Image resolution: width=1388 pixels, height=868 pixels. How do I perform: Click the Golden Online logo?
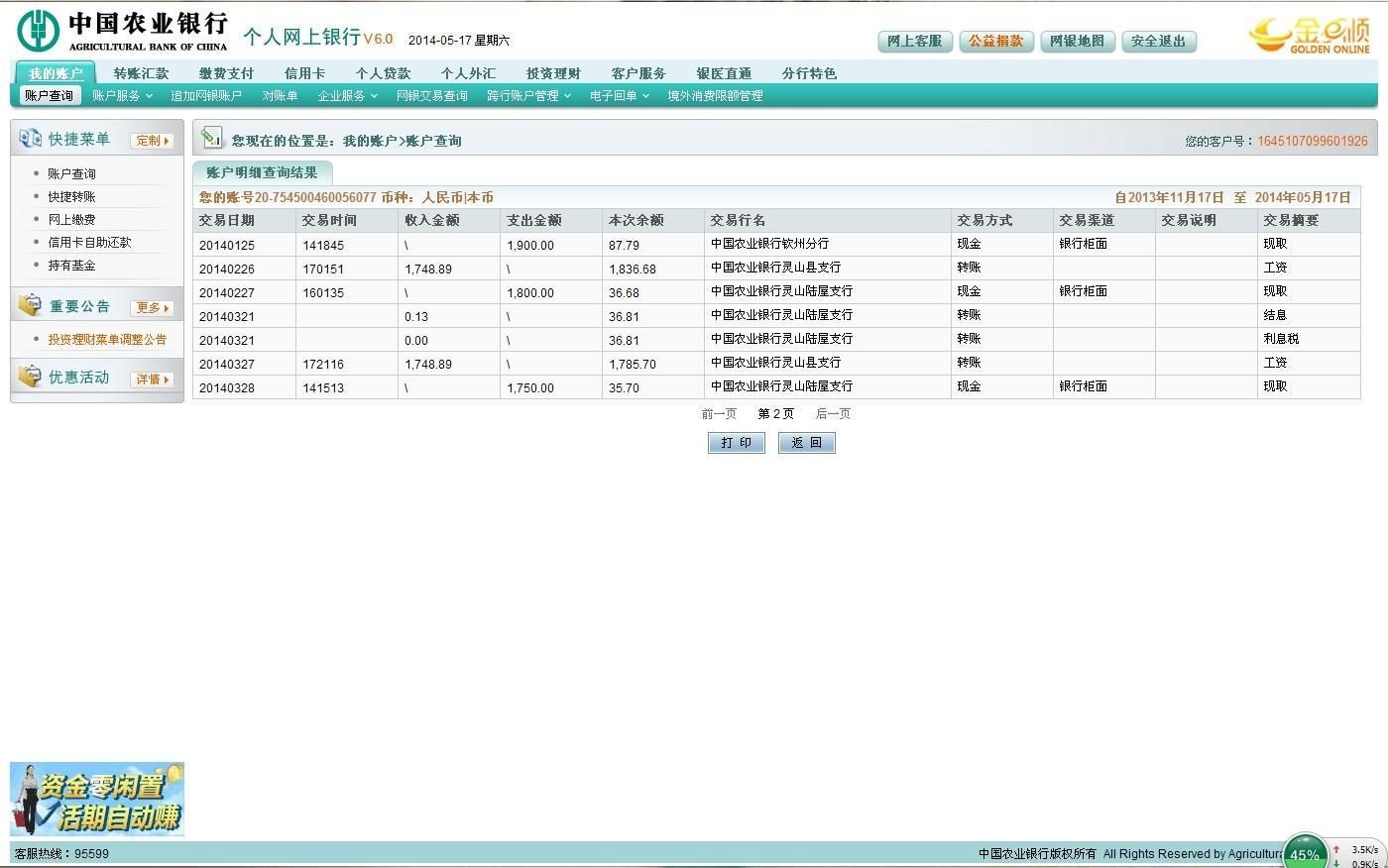[x=1309, y=36]
